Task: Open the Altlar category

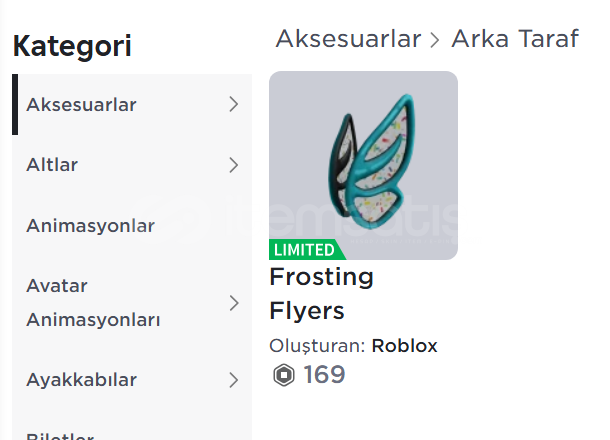Action: click(x=132, y=165)
